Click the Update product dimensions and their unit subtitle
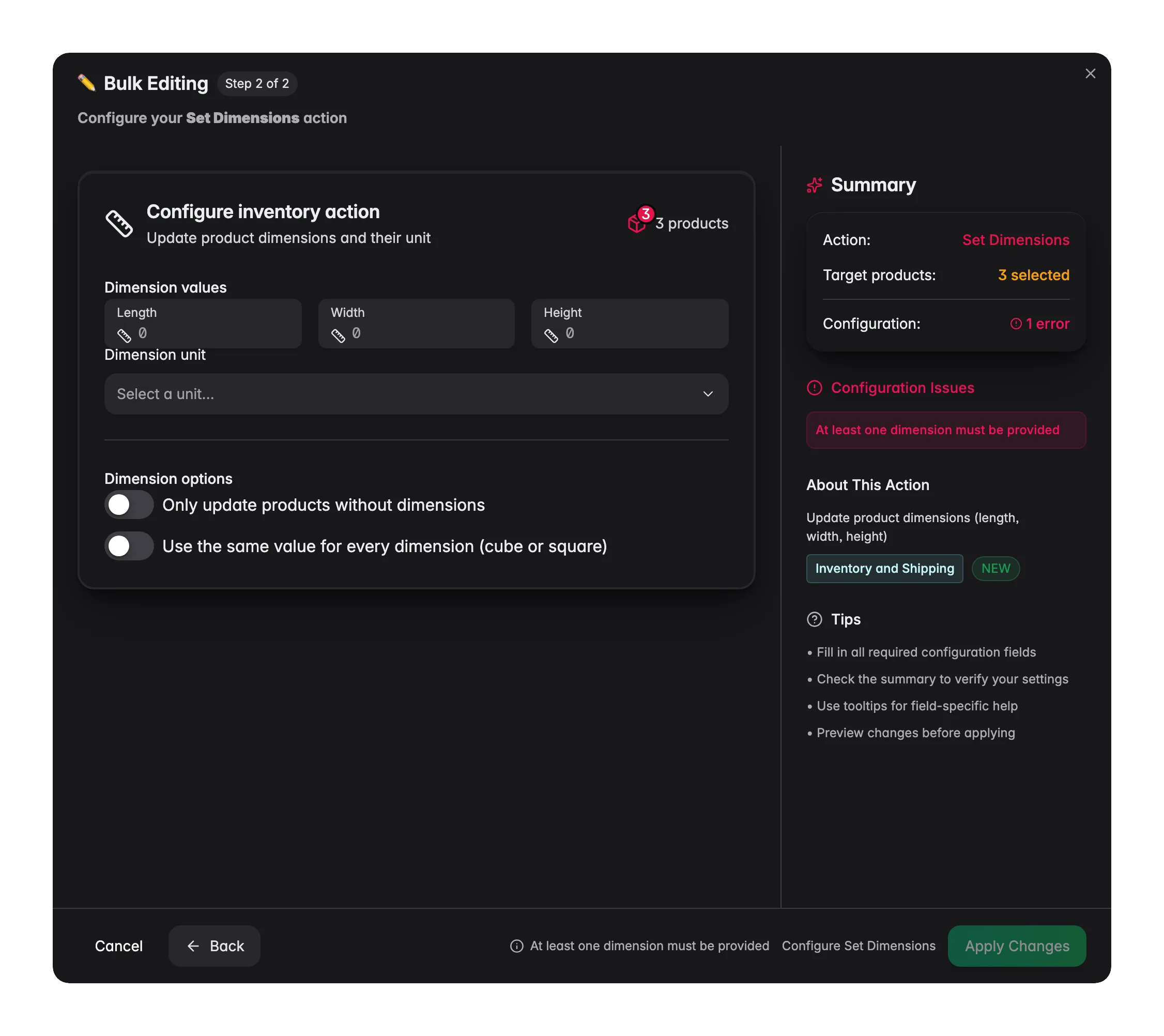This screenshot has width=1164, height=1036. pos(288,238)
